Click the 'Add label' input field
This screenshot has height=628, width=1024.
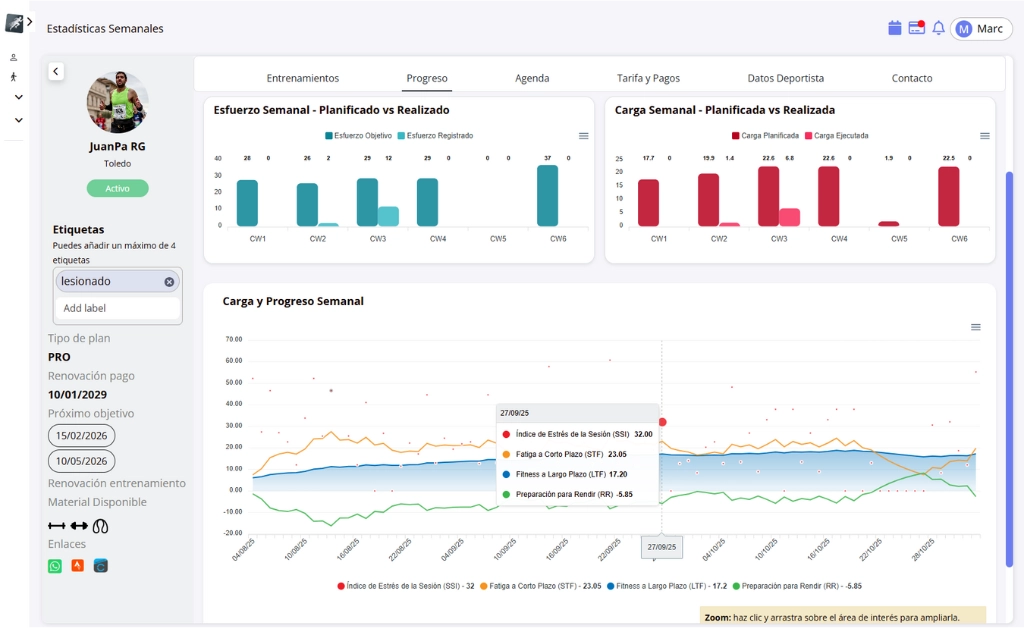(x=118, y=308)
